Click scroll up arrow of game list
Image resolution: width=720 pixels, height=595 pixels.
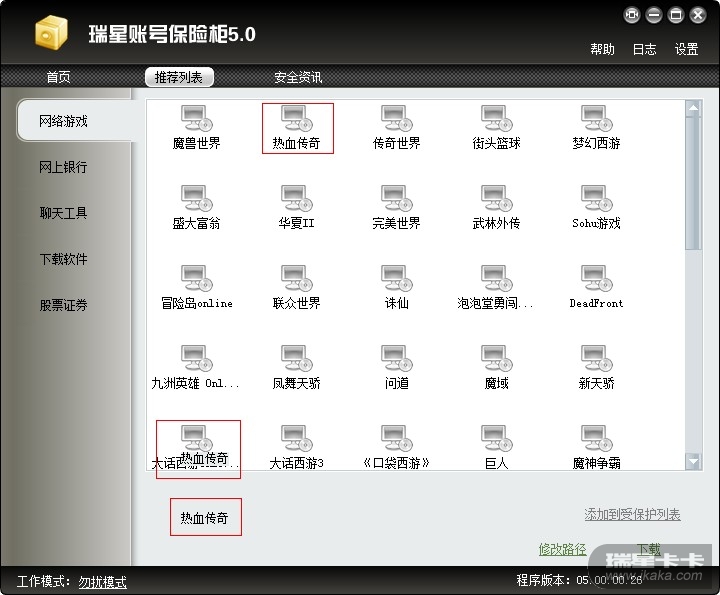click(x=693, y=108)
